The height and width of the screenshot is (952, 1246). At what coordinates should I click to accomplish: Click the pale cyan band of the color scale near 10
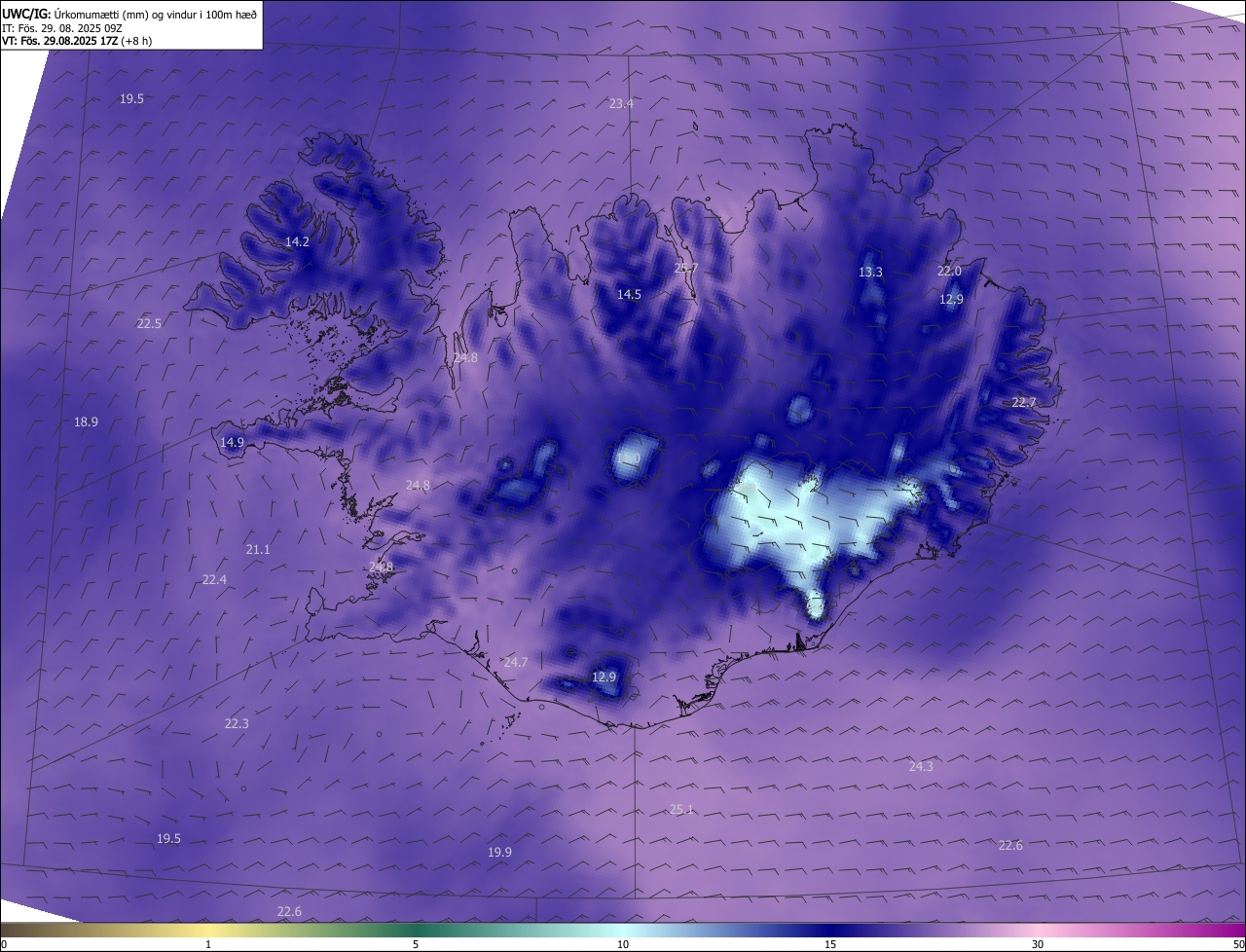coord(623,930)
